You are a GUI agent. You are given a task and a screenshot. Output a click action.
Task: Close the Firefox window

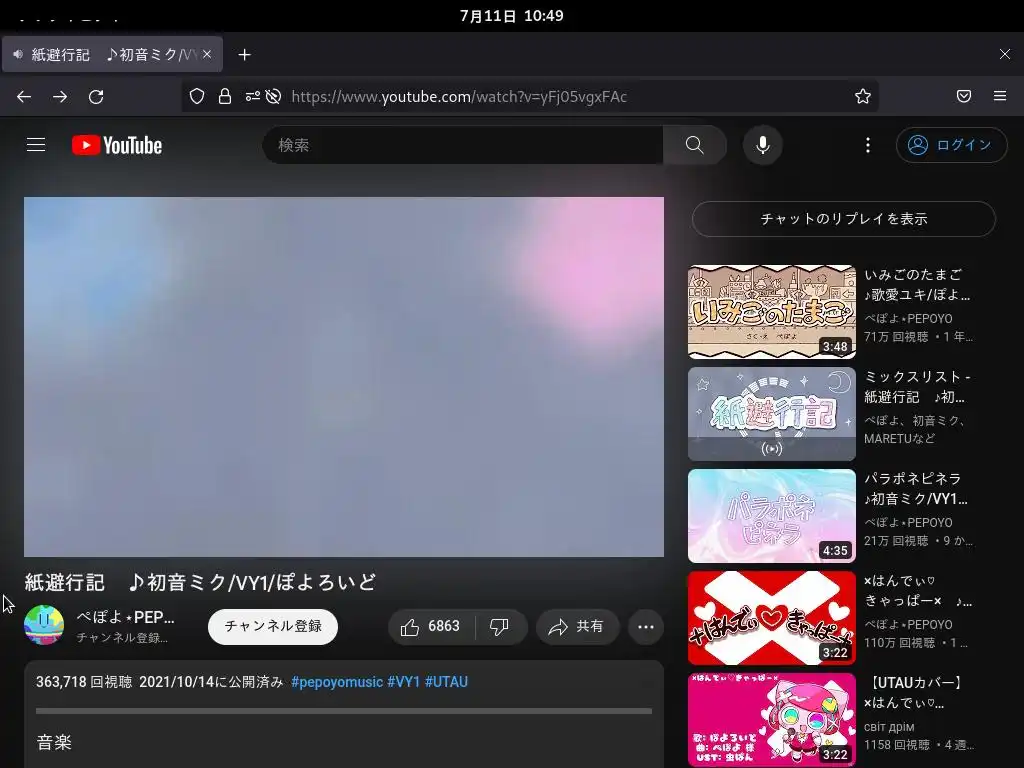pos(1004,54)
